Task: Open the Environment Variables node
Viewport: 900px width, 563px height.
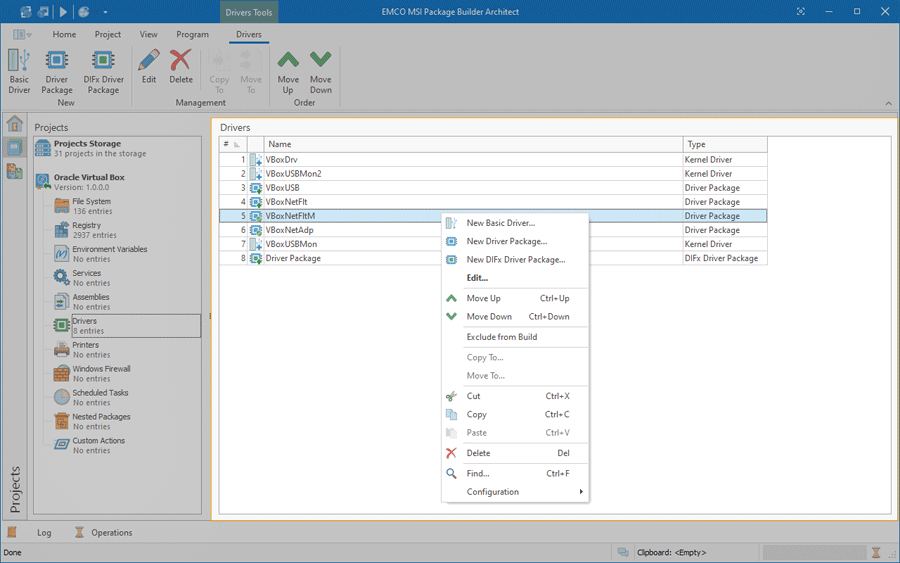Action: (100, 254)
